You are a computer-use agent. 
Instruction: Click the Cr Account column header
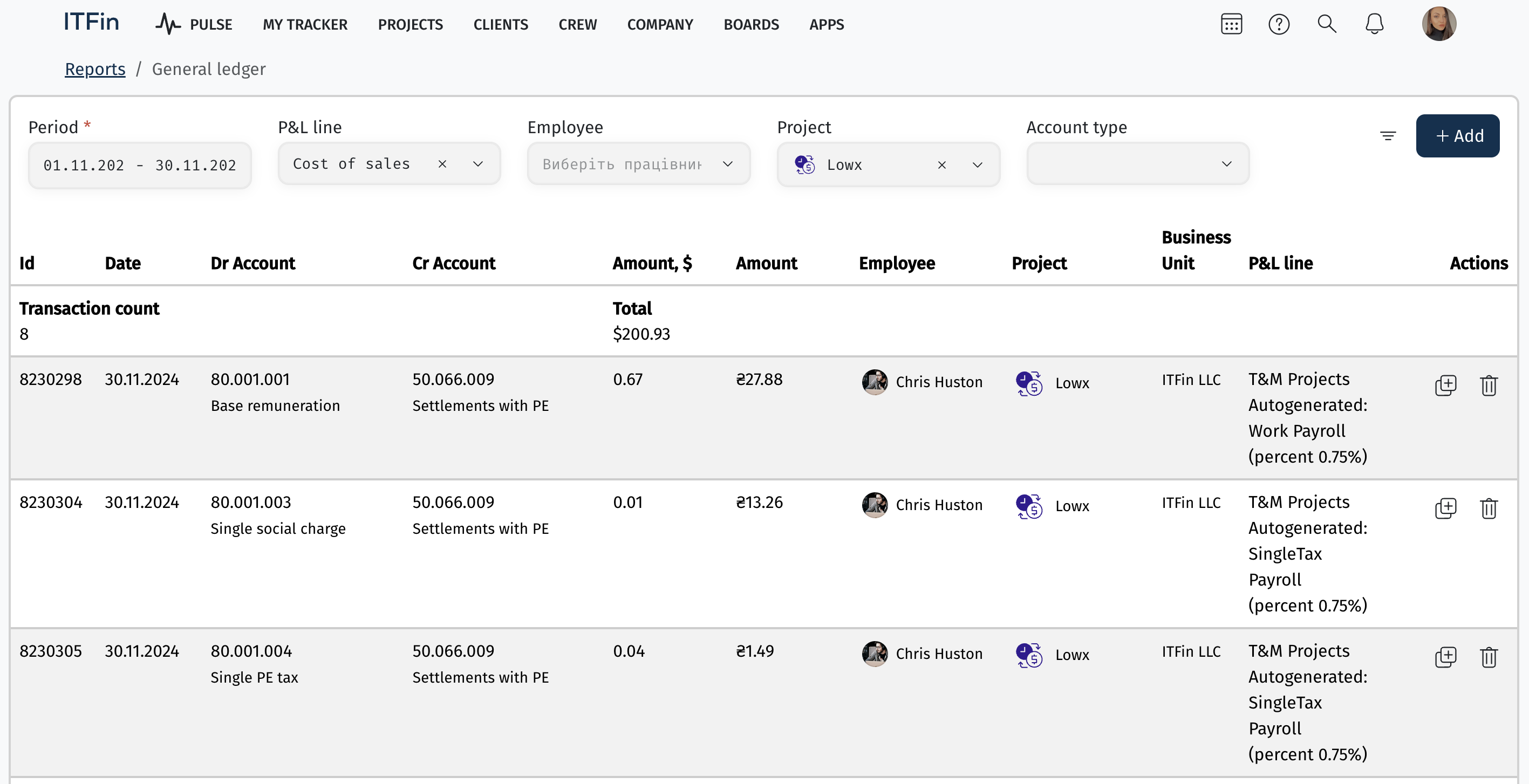click(454, 263)
